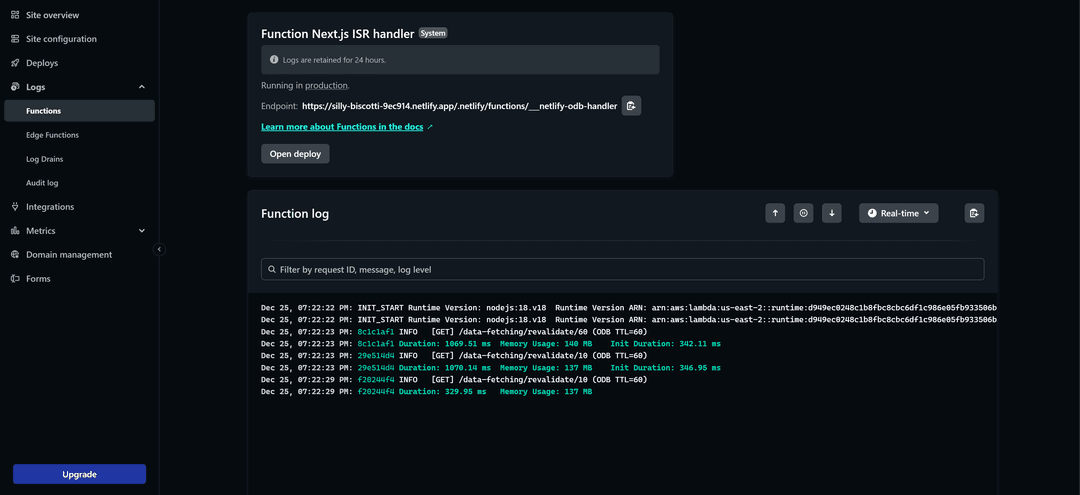The height and width of the screenshot is (495, 1080).
Task: Click the Function log heading
Action: click(295, 214)
